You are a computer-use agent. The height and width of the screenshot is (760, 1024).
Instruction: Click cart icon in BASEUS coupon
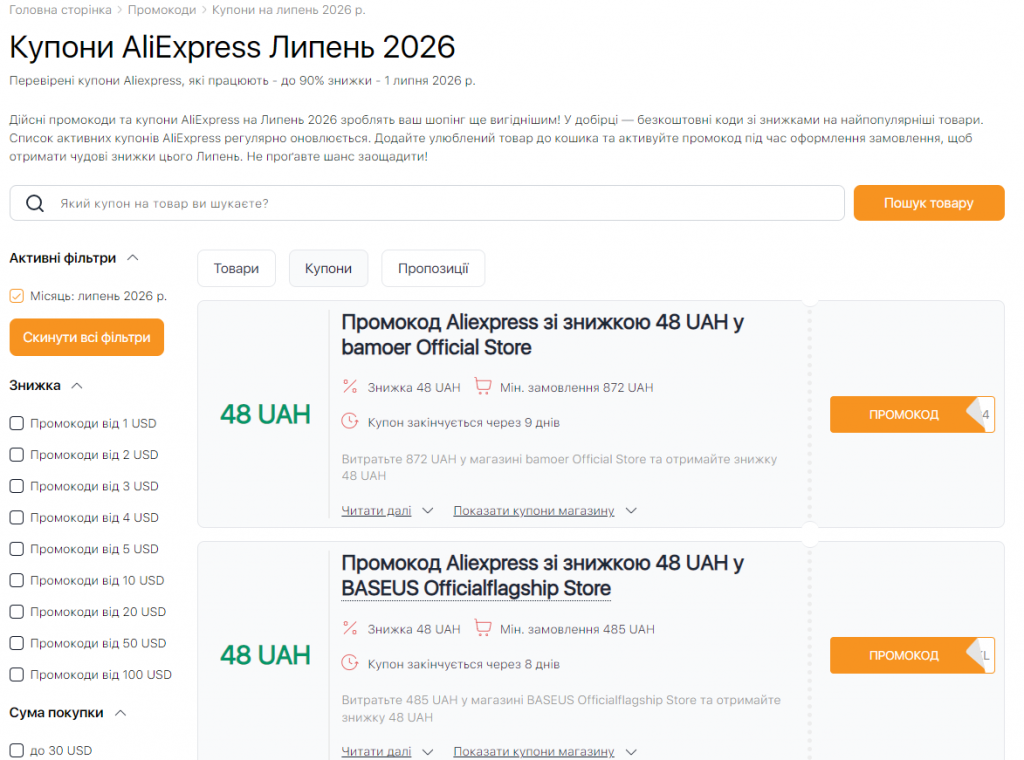[x=483, y=628]
